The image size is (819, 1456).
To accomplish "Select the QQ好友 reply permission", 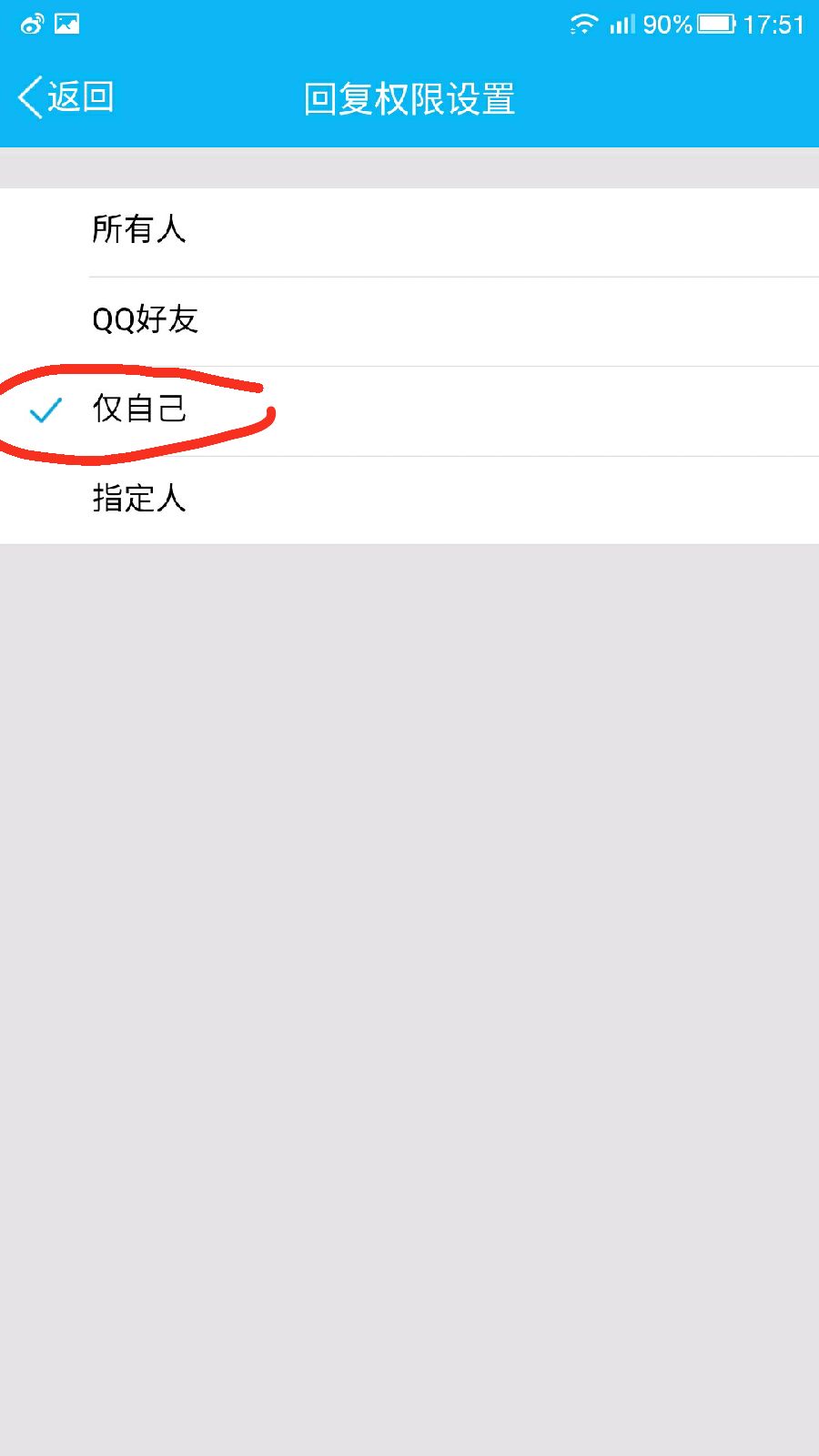I will (409, 321).
